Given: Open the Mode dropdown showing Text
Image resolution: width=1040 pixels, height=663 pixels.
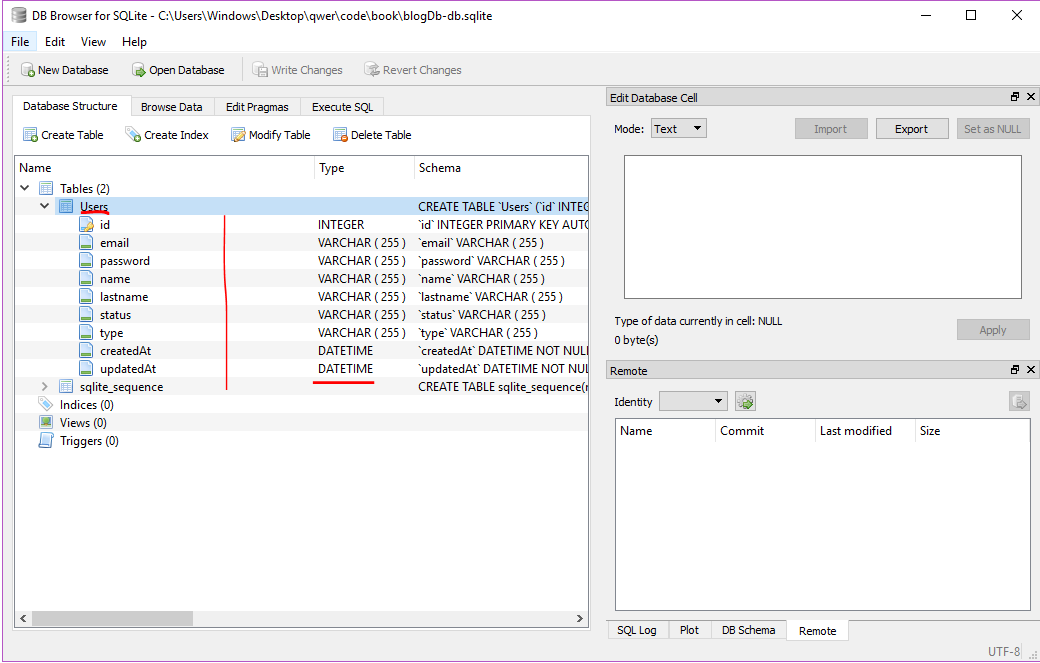Looking at the screenshot, I should (679, 128).
